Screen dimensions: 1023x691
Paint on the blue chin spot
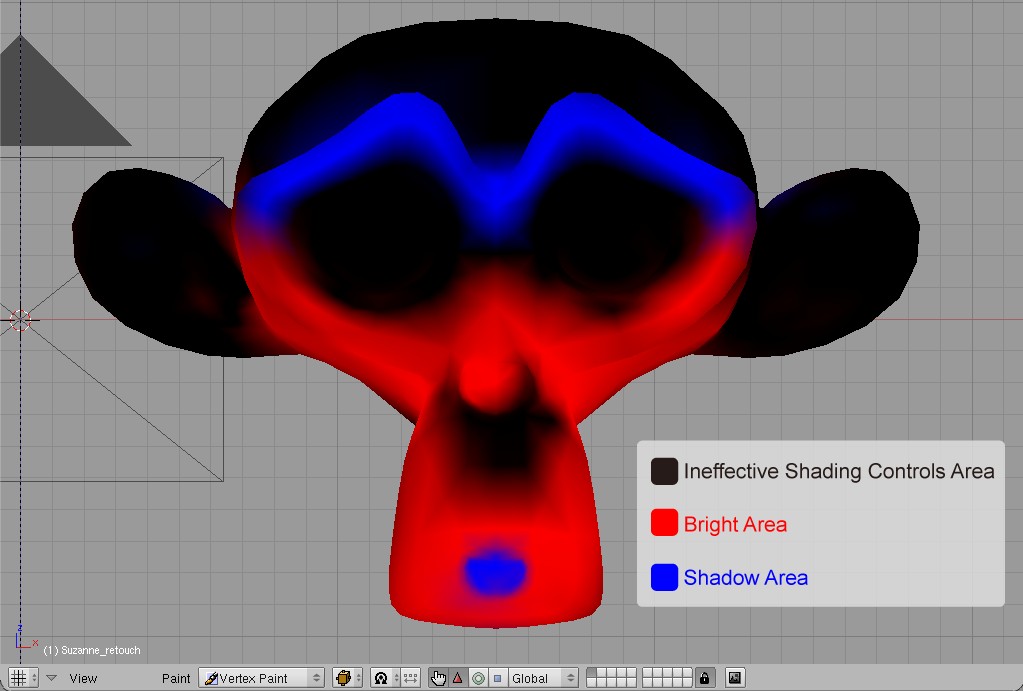coord(495,572)
